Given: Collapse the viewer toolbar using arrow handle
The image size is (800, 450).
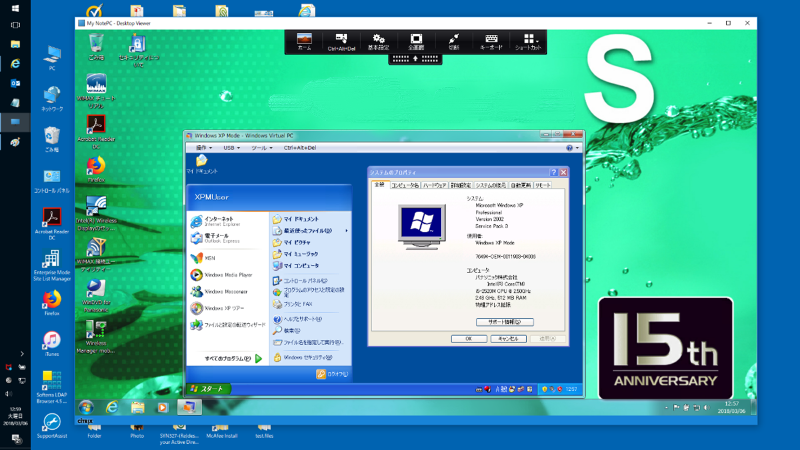Looking at the screenshot, I should pyautogui.click(x=415, y=58).
